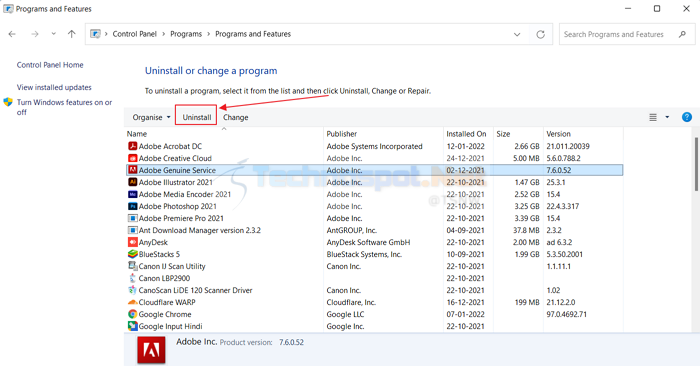This screenshot has height=366, width=700.
Task: Click the Google Input Hindi icon
Action: point(132,326)
